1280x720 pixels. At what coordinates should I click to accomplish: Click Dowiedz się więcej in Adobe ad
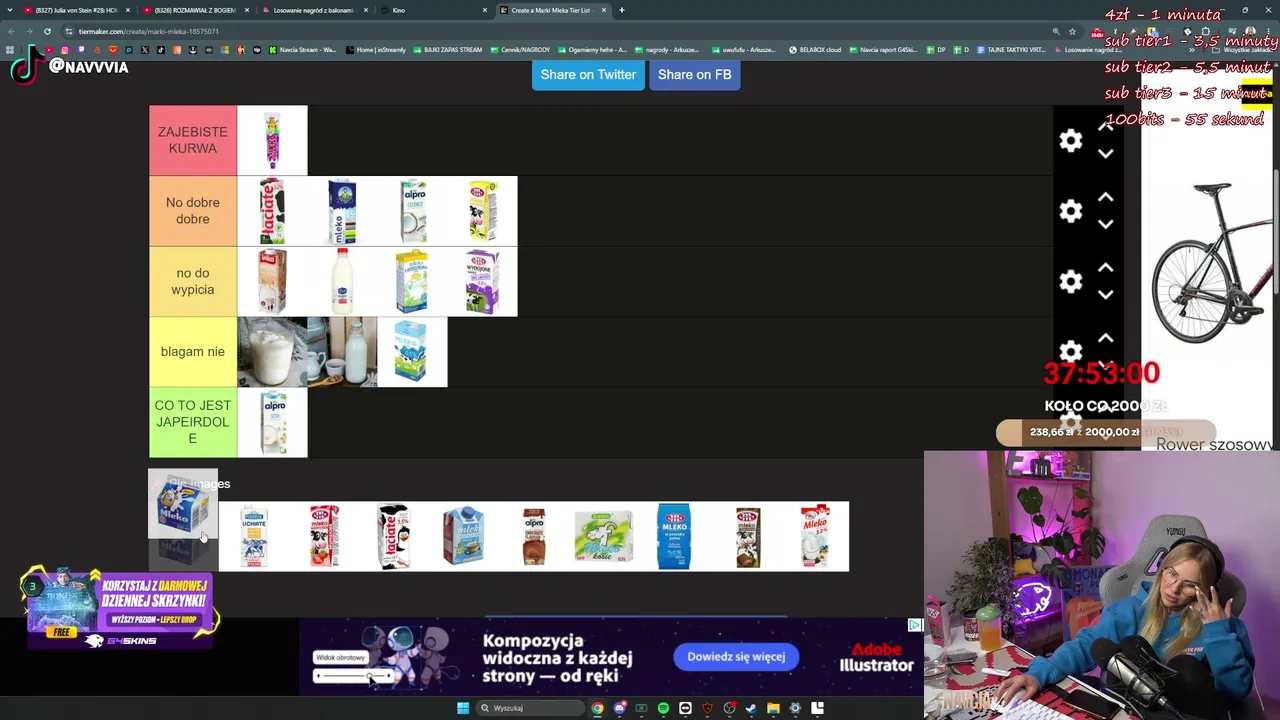[x=736, y=657]
